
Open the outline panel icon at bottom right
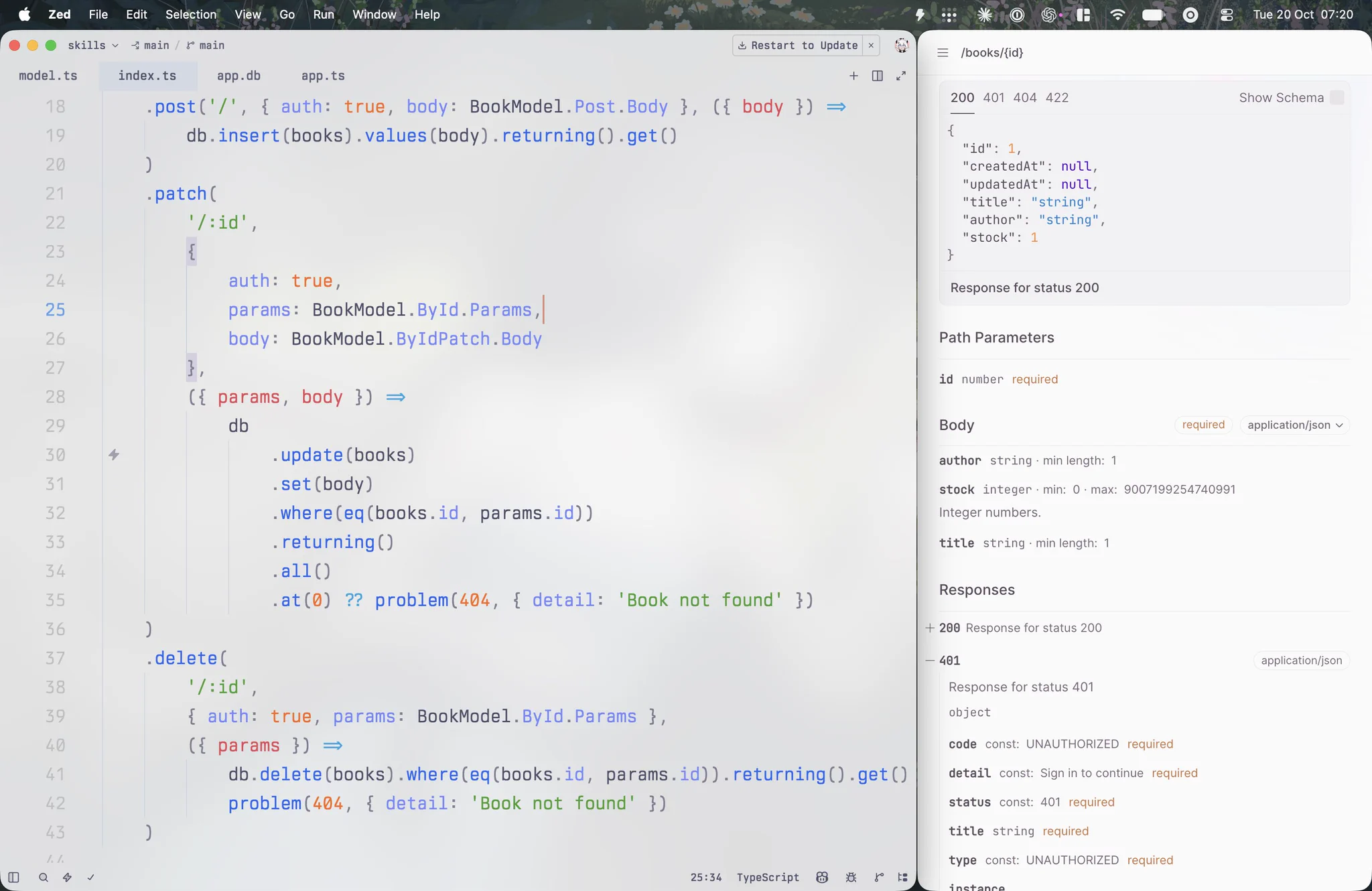pyautogui.click(x=902, y=877)
